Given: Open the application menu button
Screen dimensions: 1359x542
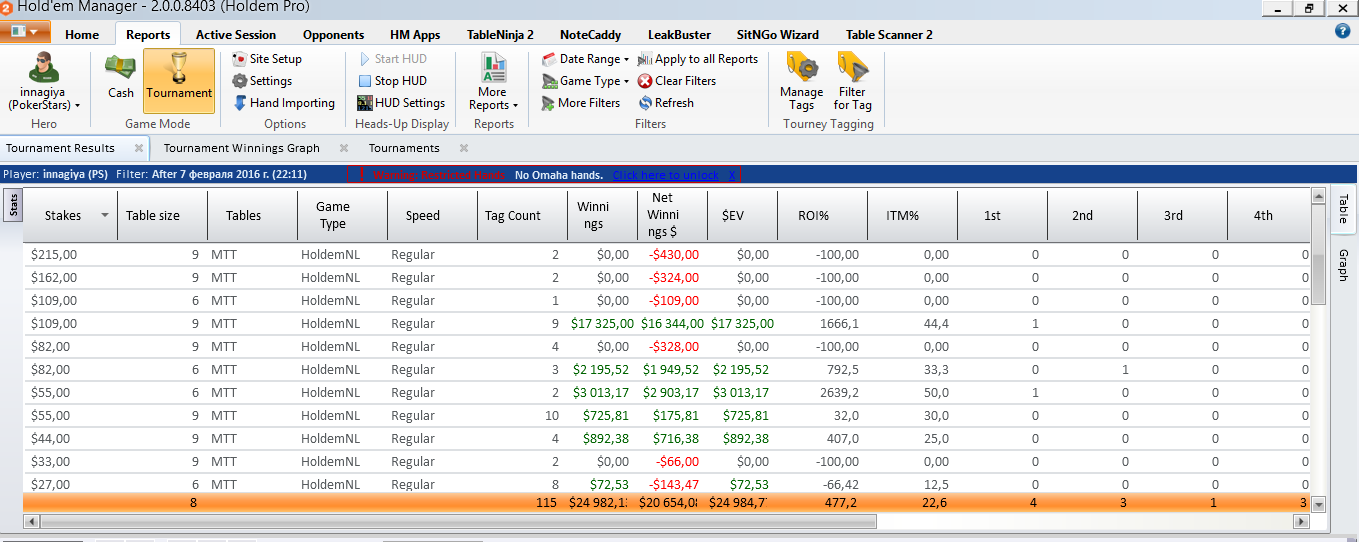Looking at the screenshot, I should (25, 32).
